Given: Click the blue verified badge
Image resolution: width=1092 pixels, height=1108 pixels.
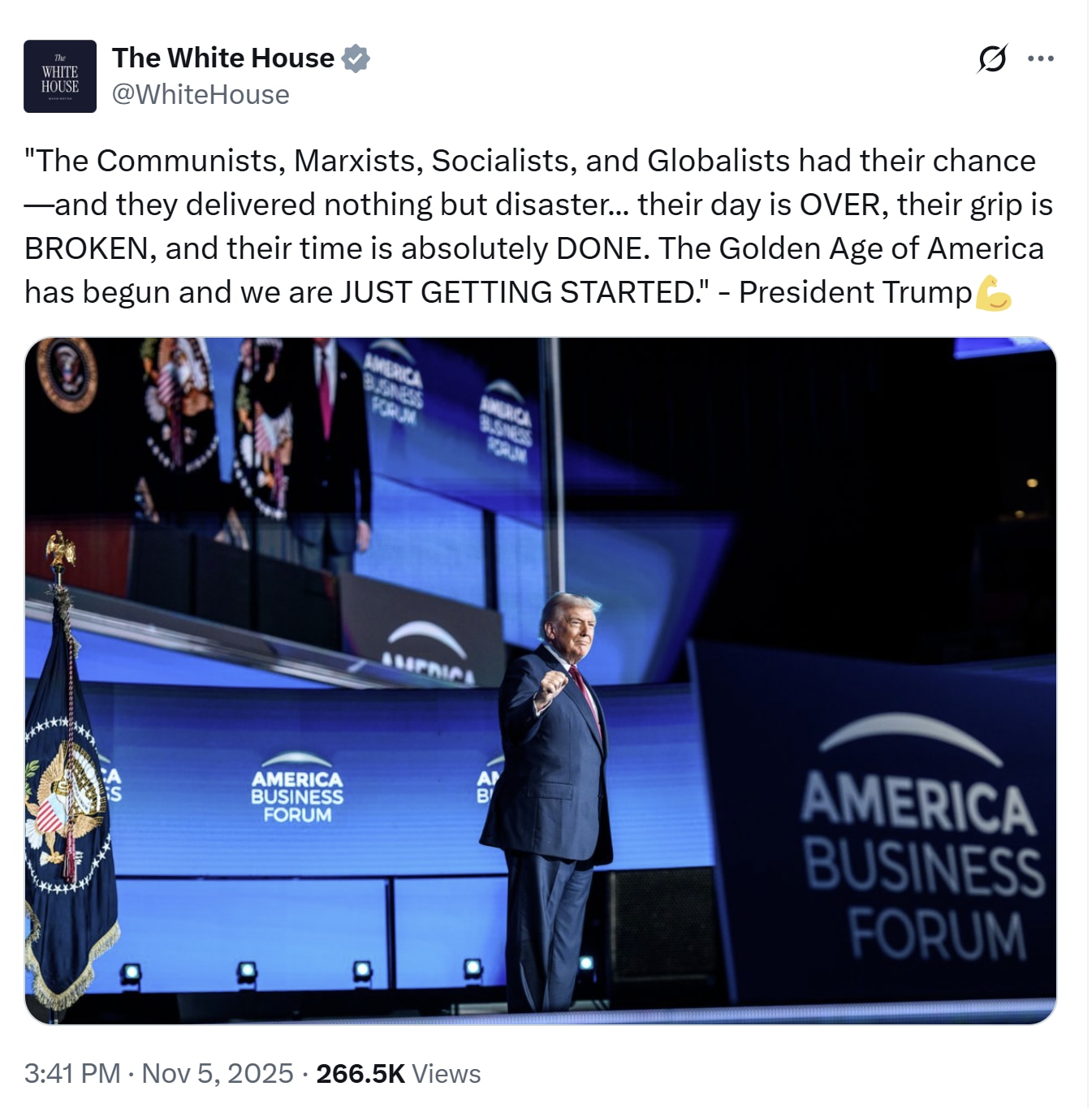Looking at the screenshot, I should pos(356,58).
